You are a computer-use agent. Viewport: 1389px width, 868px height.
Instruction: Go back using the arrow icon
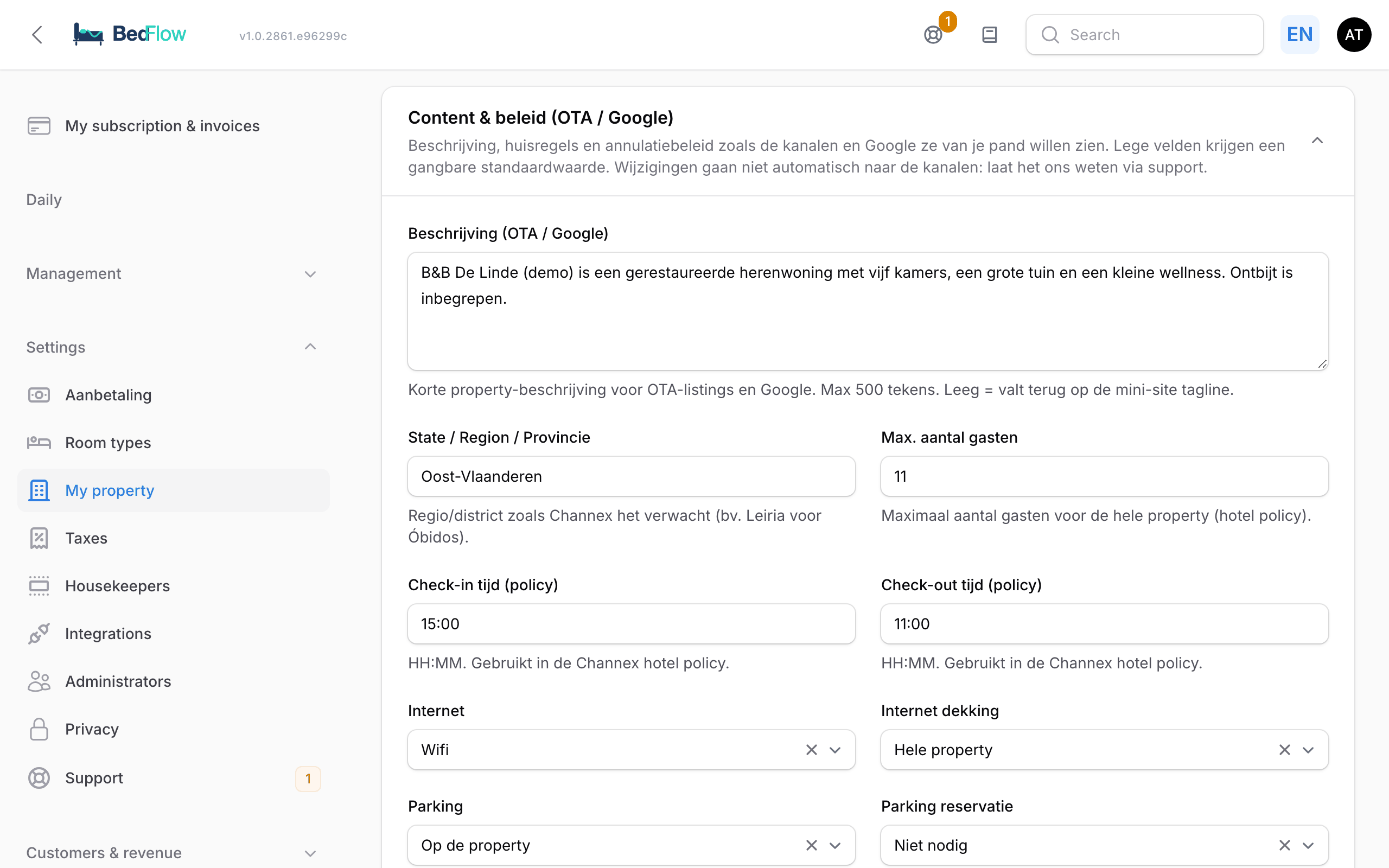(x=37, y=34)
